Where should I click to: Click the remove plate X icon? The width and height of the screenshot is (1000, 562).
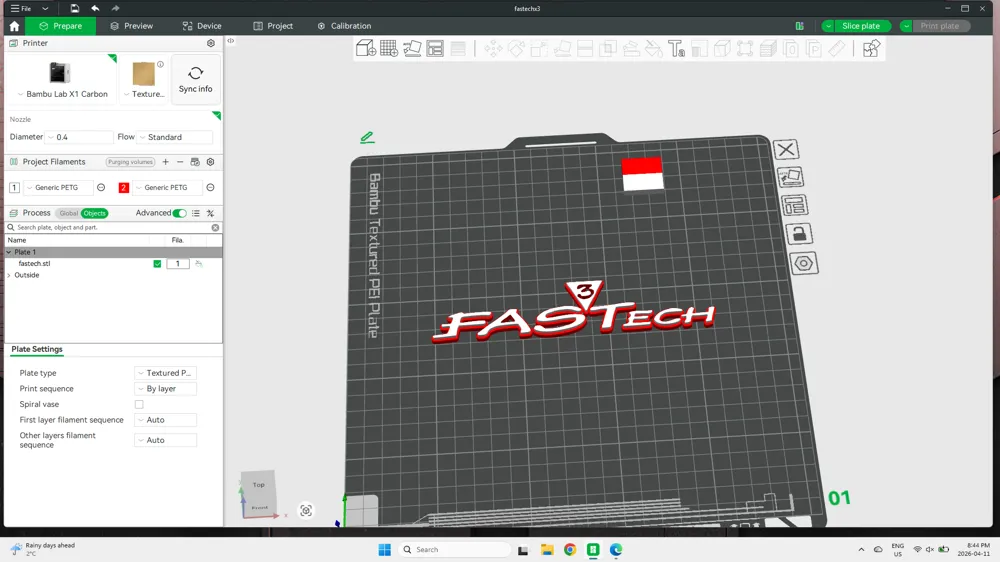[x=786, y=149]
